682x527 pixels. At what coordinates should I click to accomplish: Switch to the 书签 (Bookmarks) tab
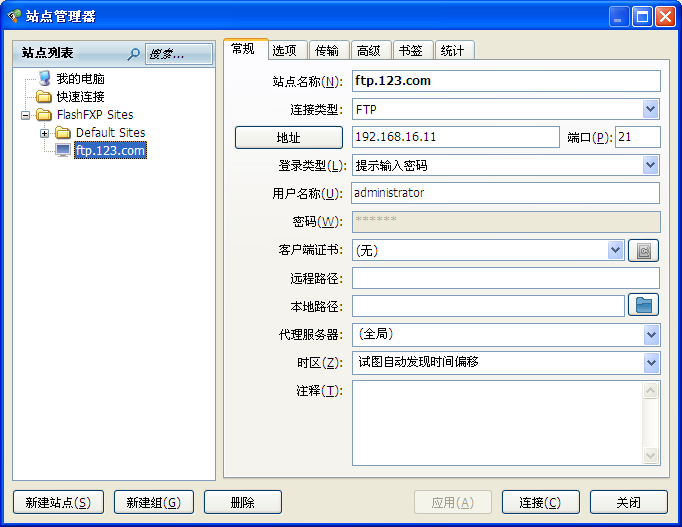(413, 50)
